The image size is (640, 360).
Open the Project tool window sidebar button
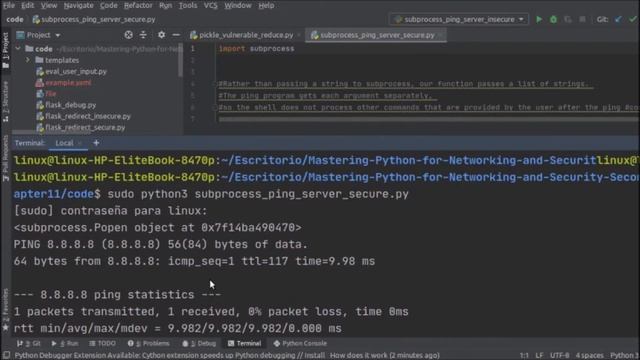[5, 50]
